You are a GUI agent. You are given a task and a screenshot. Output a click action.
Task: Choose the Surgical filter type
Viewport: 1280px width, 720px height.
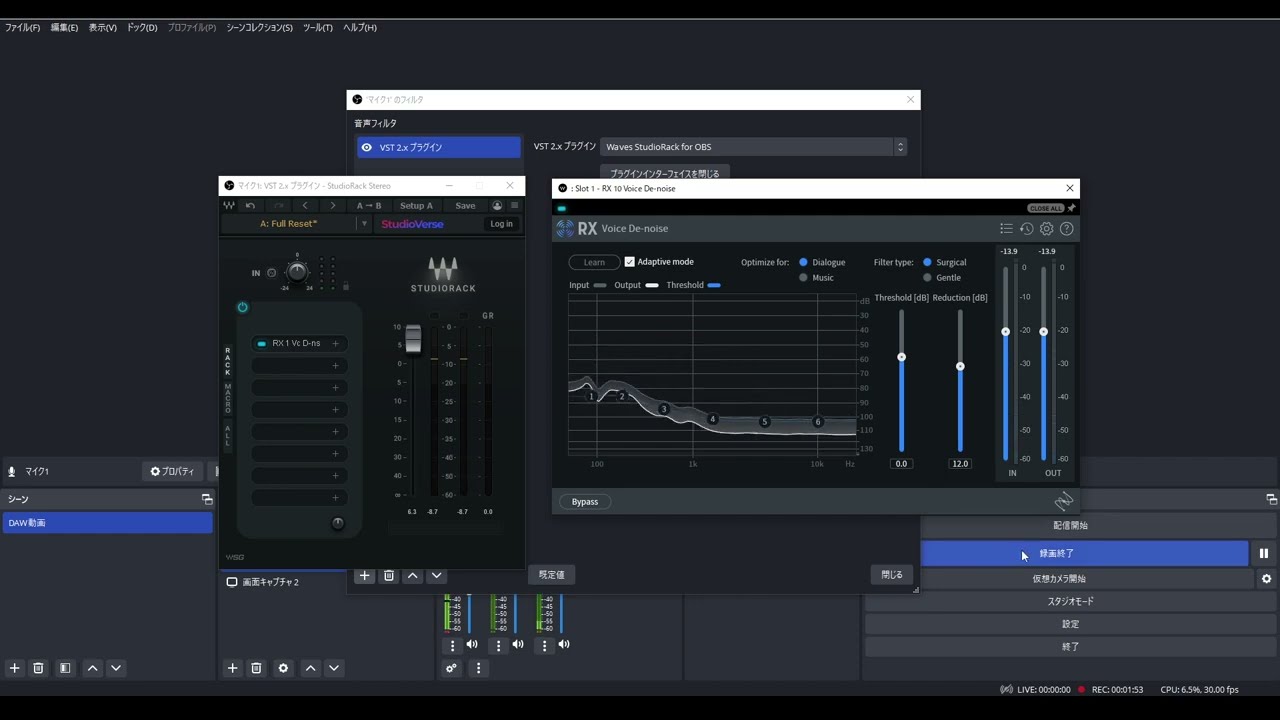tap(927, 262)
